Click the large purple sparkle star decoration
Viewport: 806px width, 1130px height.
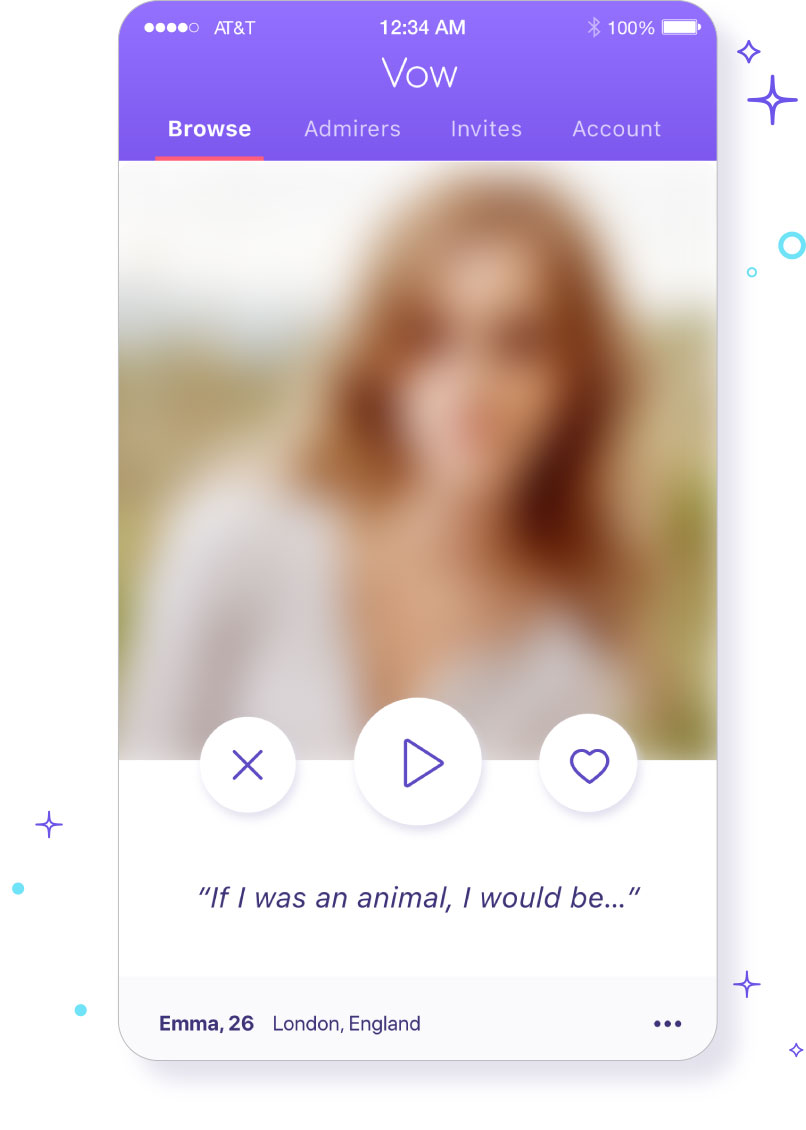click(772, 99)
